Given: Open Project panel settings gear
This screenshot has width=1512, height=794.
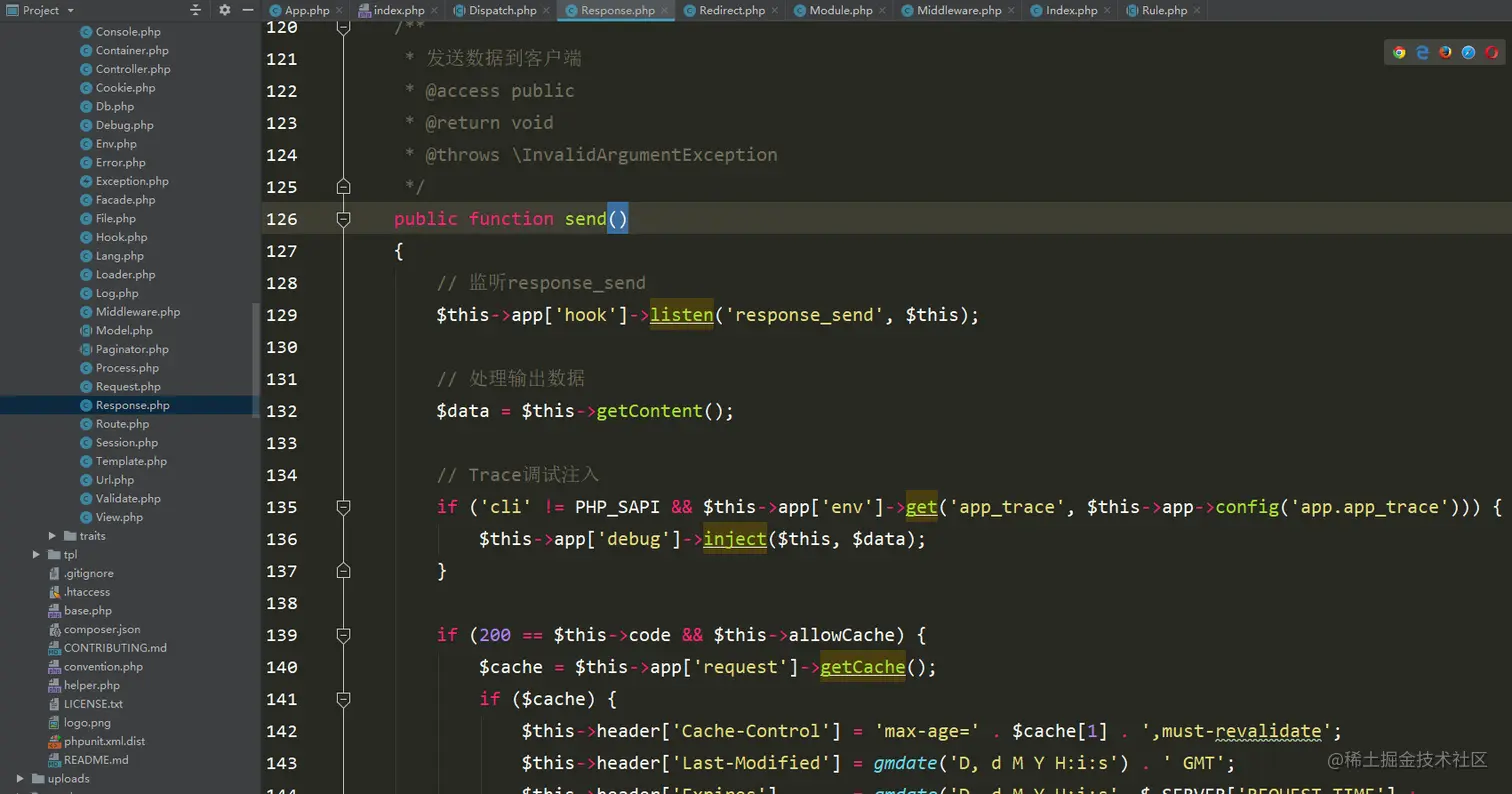Looking at the screenshot, I should [x=225, y=10].
